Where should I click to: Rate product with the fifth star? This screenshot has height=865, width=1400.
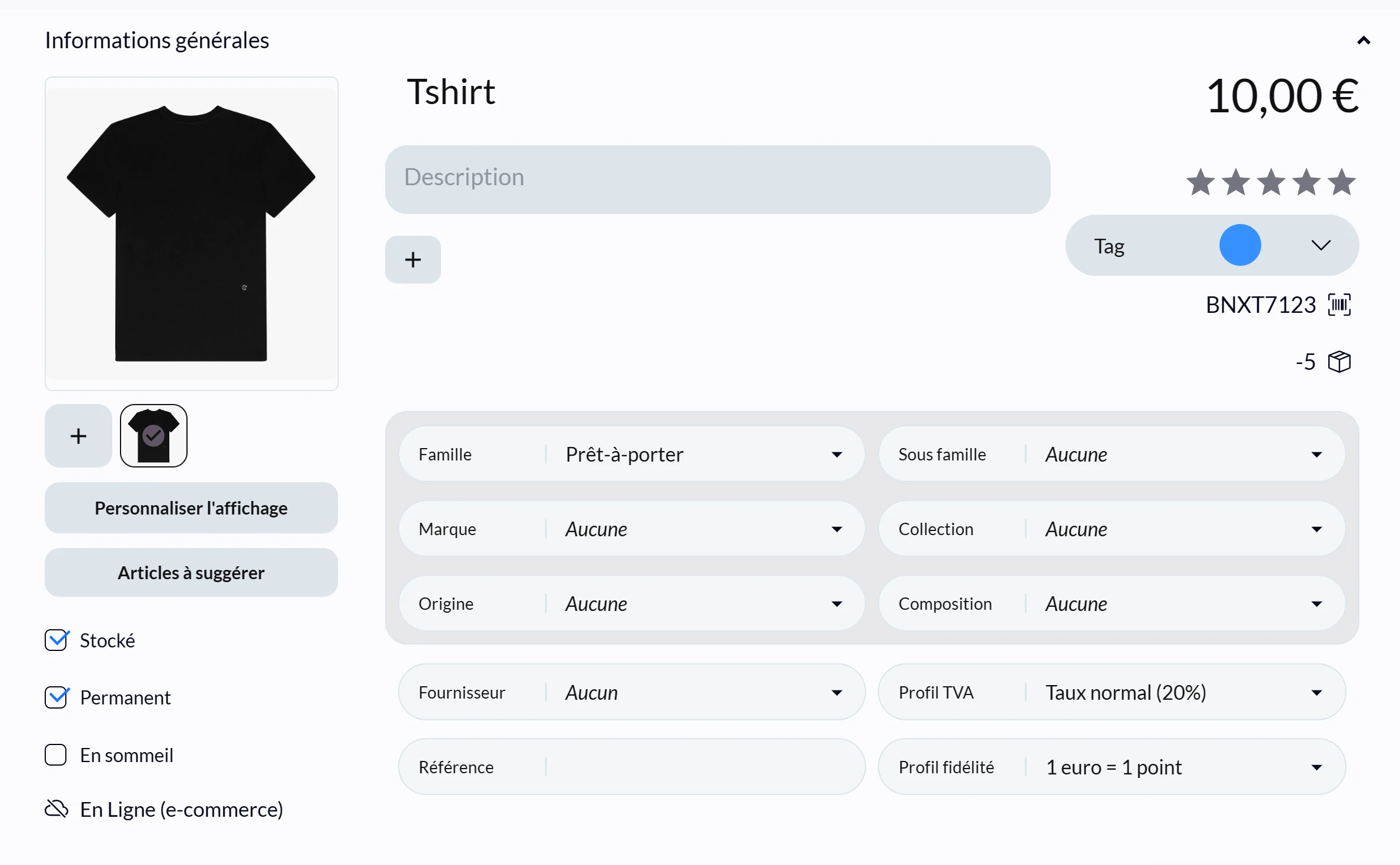(1342, 182)
